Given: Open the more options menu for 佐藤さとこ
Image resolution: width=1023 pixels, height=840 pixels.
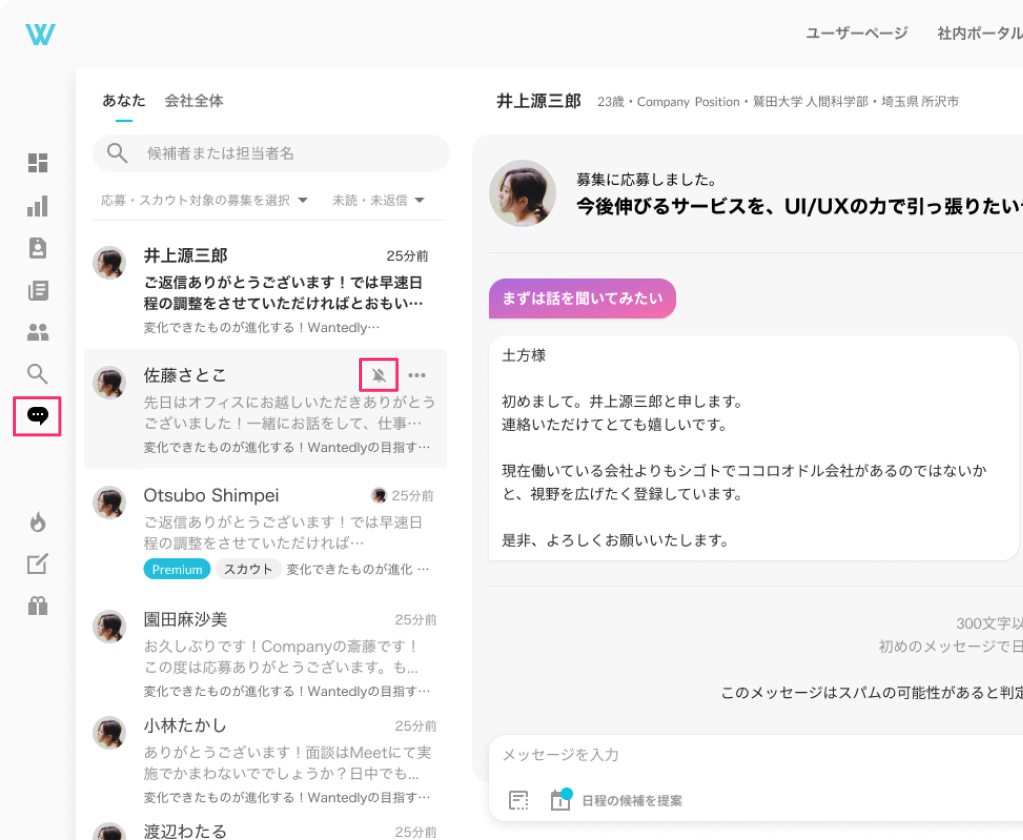Looking at the screenshot, I should [417, 375].
